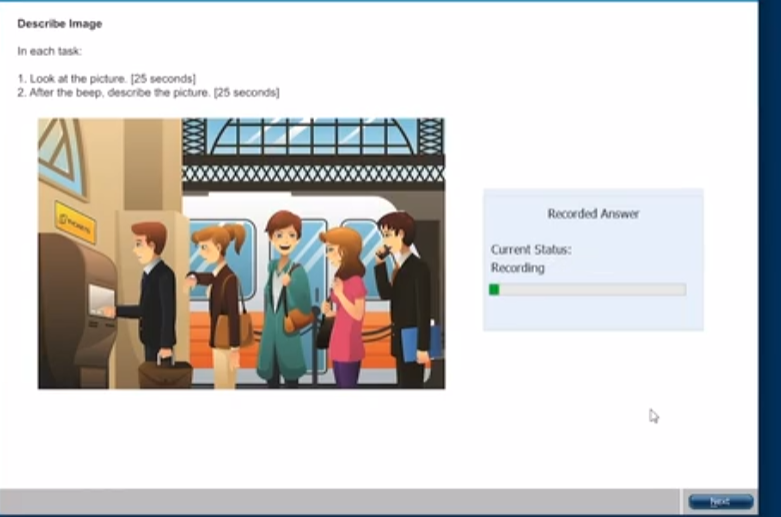The image size is (781, 517).
Task: Click the 'Look at the picture' instruction
Action: click(106, 78)
